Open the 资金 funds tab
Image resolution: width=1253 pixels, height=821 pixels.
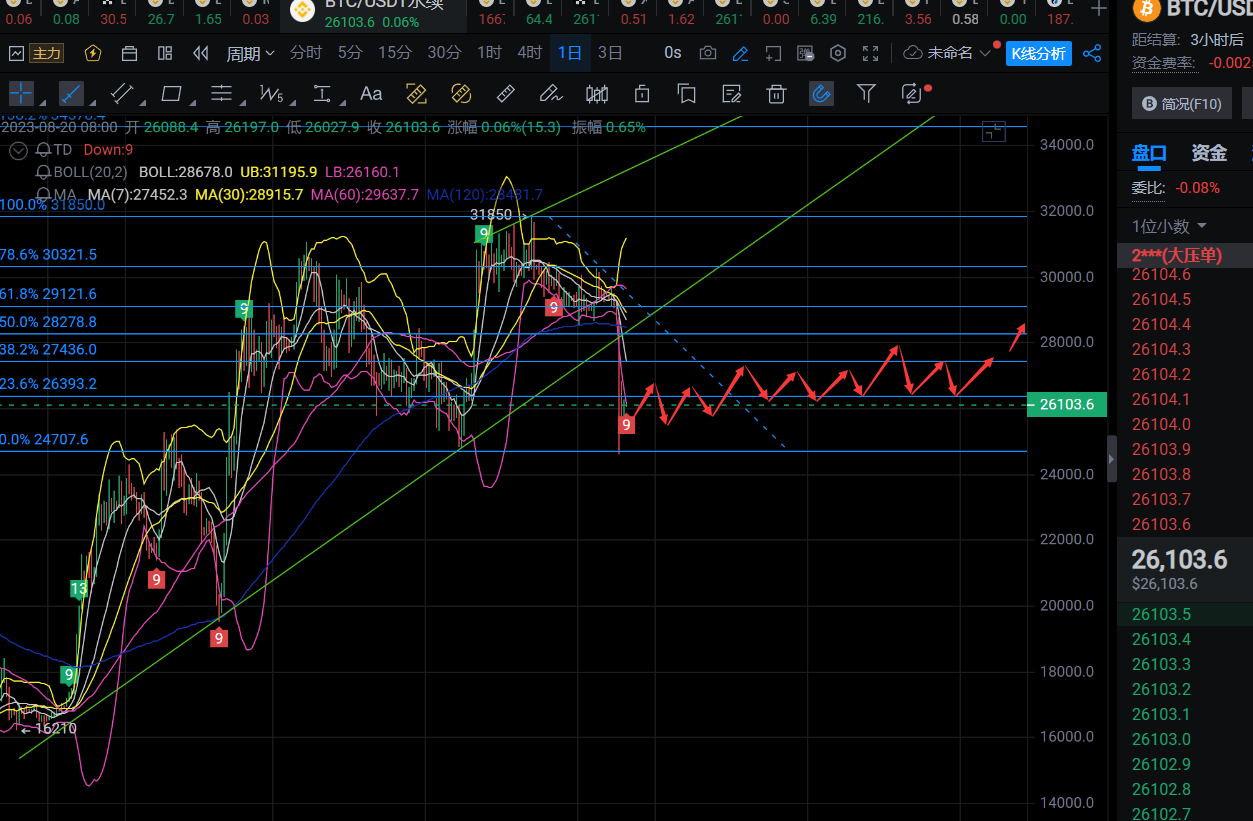[1209, 153]
